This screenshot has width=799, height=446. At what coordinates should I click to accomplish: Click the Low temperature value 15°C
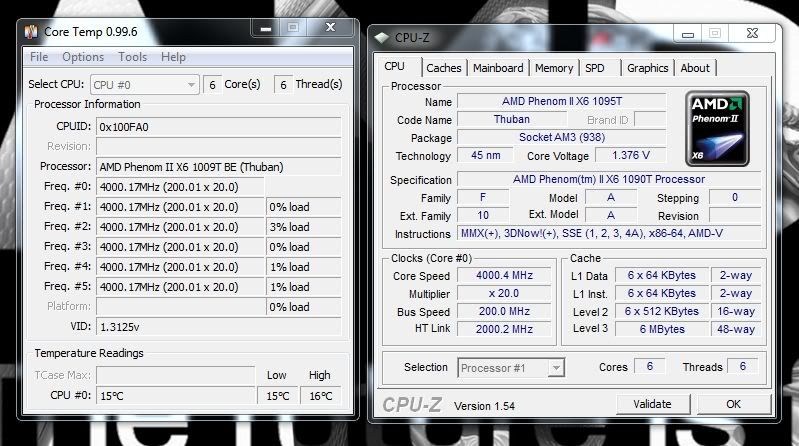[278, 396]
